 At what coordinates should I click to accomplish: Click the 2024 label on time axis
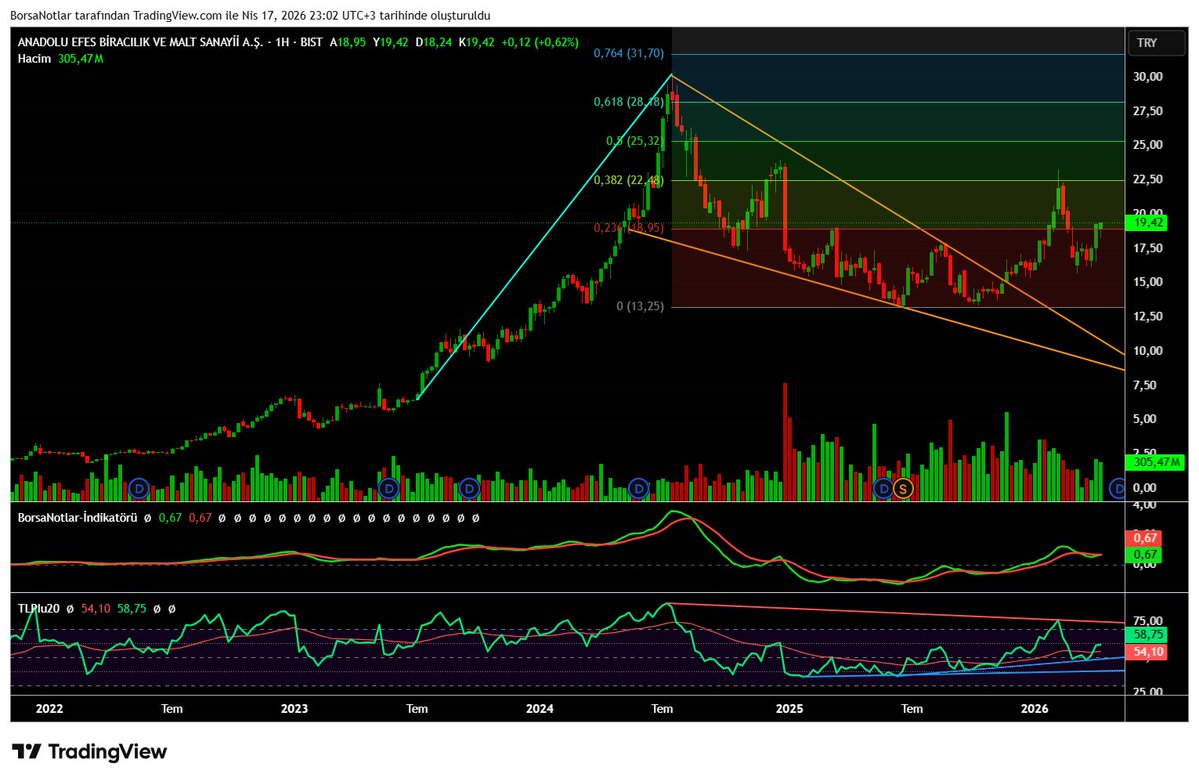tap(540, 708)
